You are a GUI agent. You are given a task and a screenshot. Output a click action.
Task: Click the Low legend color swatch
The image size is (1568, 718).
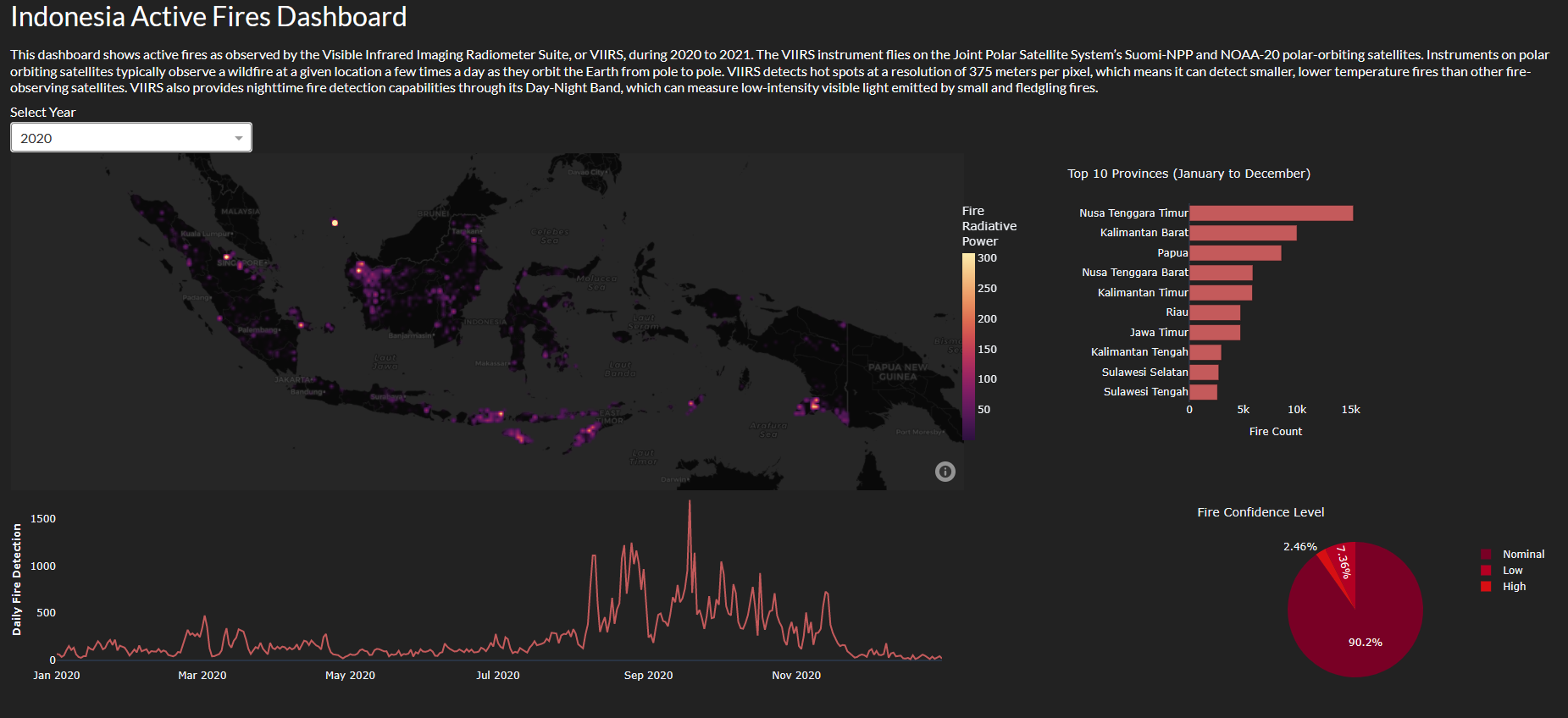pos(1486,570)
